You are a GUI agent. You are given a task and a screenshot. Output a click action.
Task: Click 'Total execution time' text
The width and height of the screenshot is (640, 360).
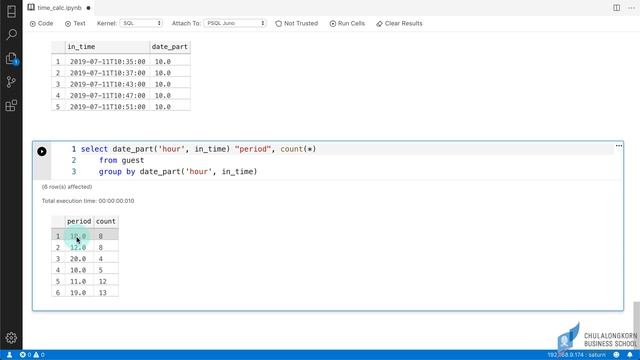click(88, 201)
